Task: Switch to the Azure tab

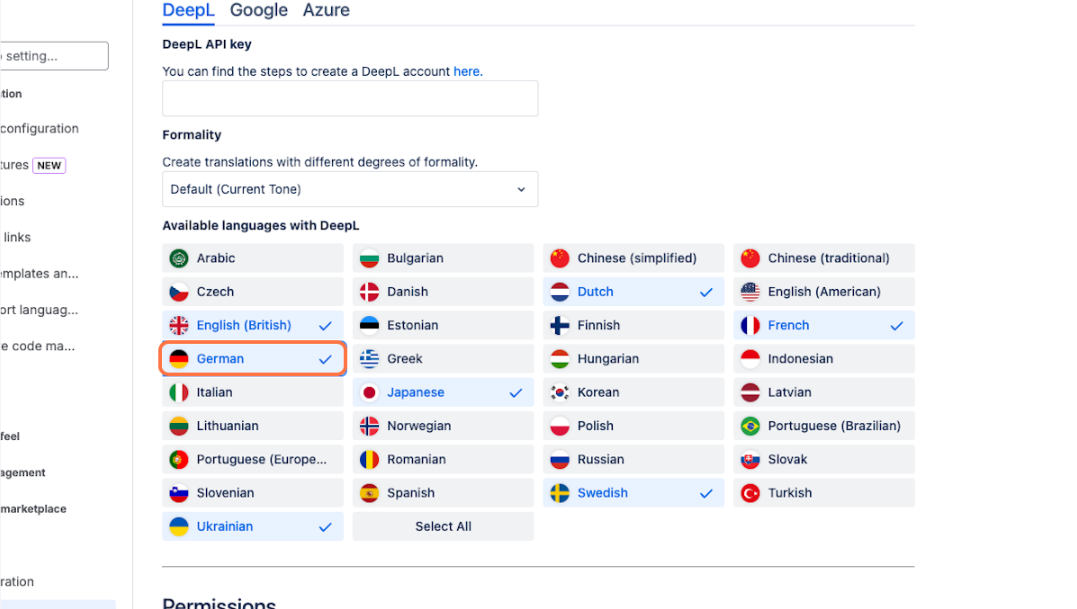Action: 326,10
